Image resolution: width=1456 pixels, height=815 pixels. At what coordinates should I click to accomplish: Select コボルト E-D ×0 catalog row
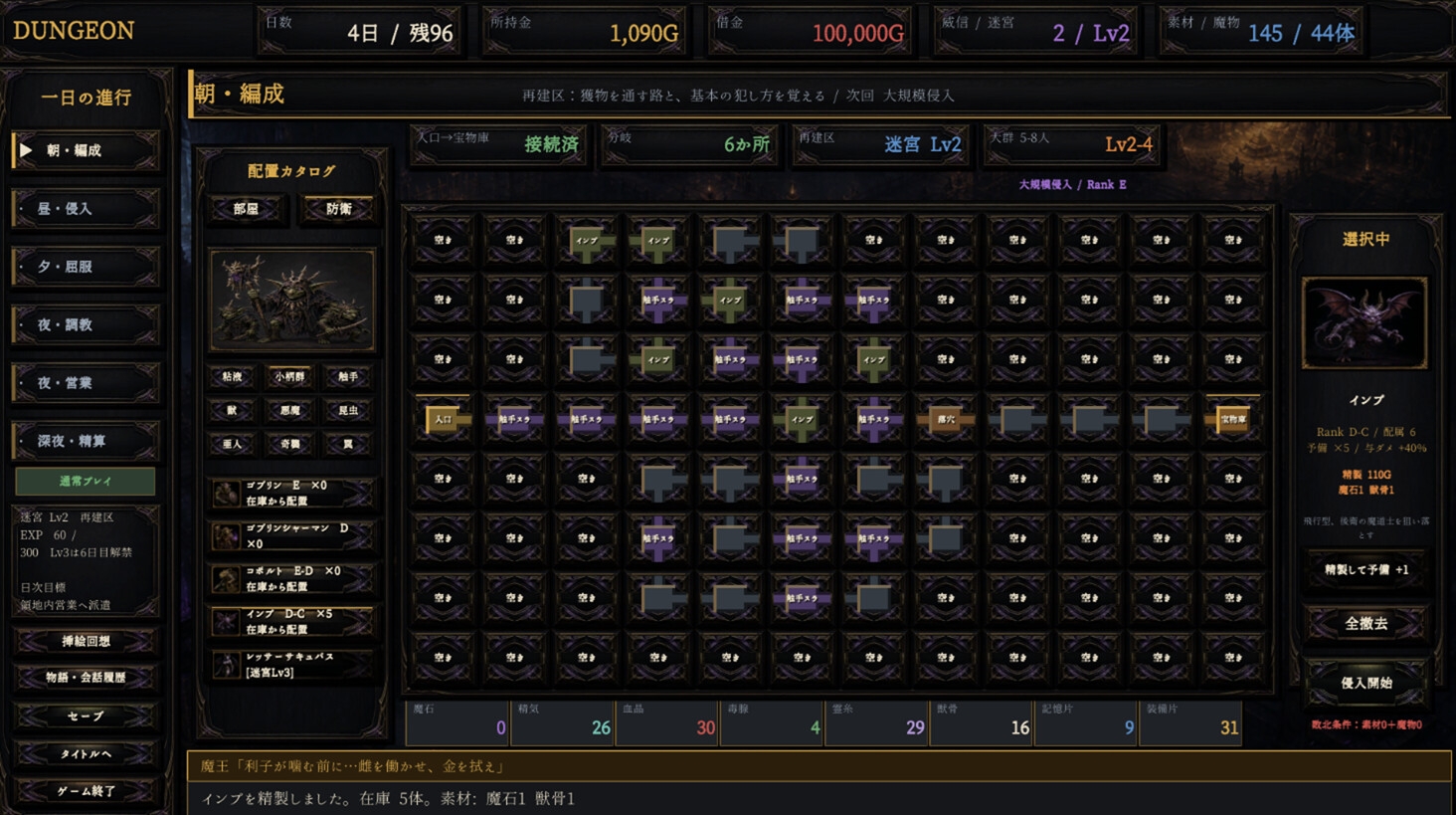292,578
